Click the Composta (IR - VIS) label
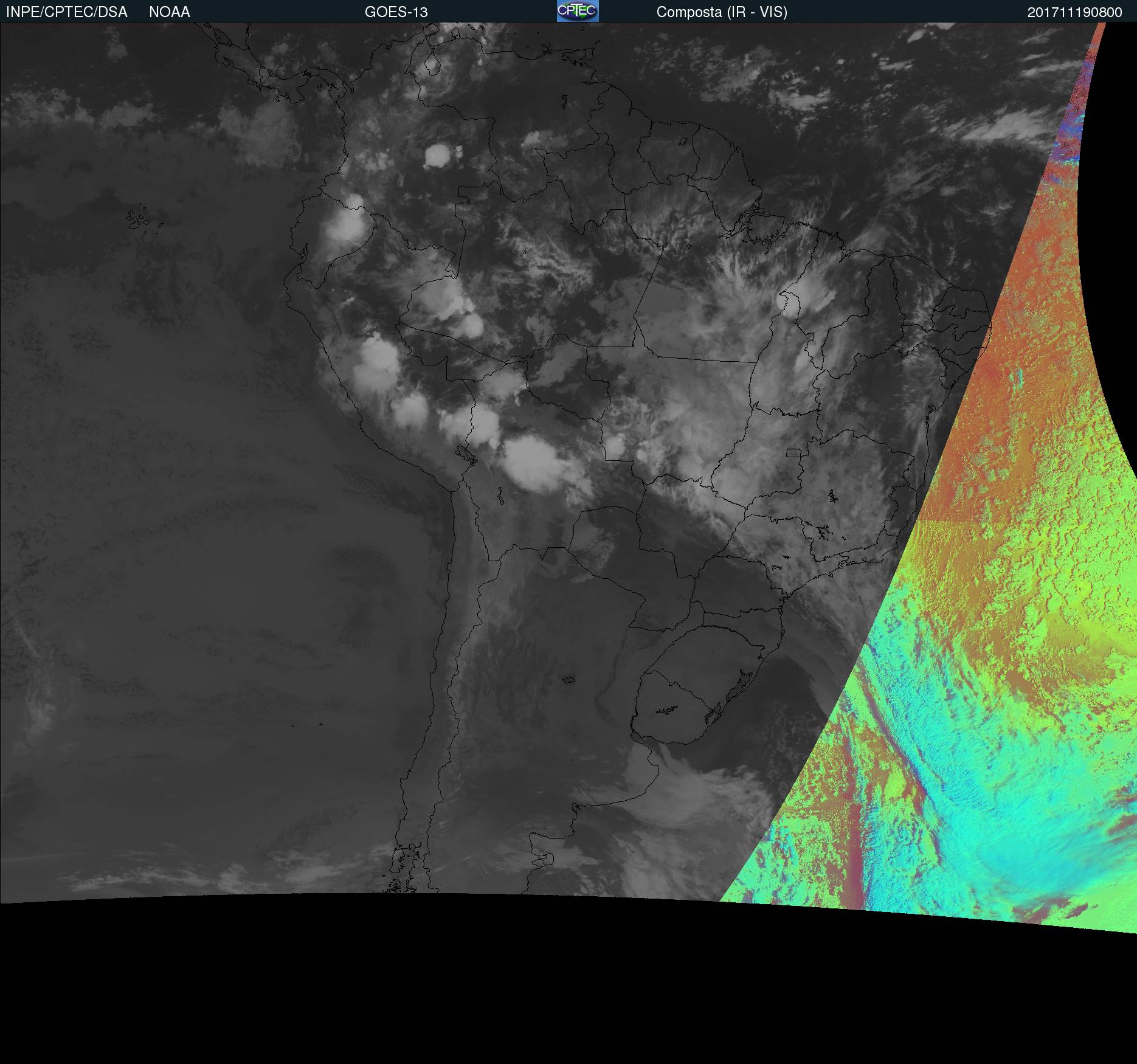This screenshot has height=1064, width=1137. pyautogui.click(x=722, y=12)
